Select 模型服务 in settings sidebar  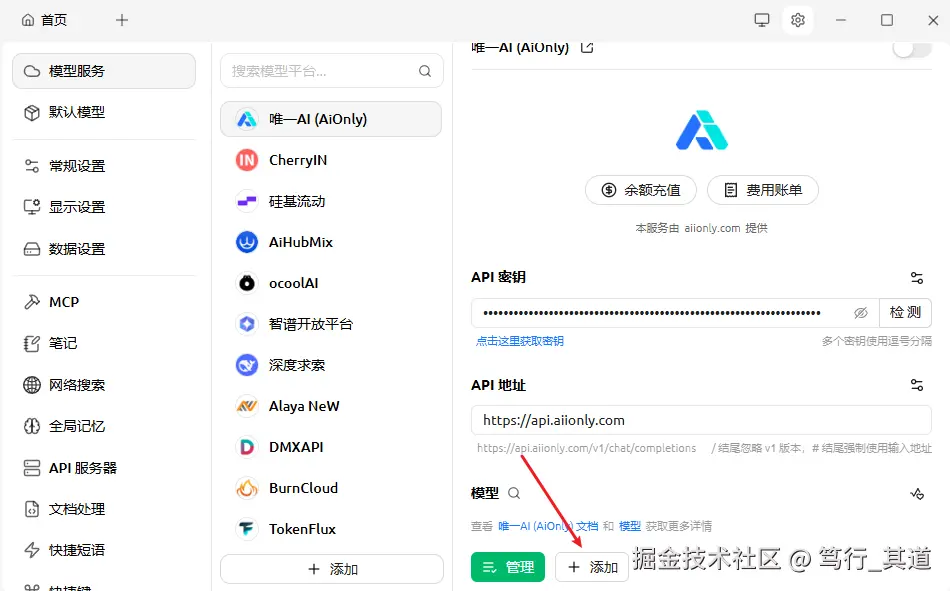[x=104, y=71]
